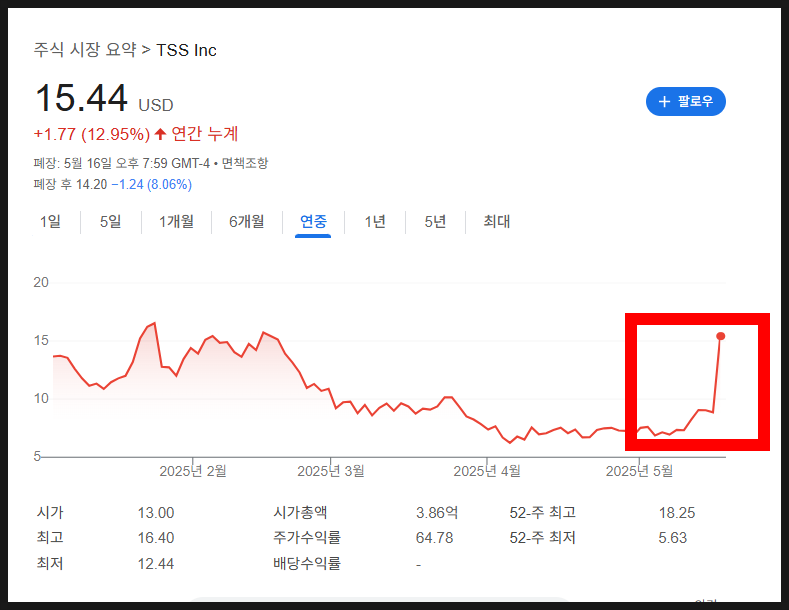The image size is (789, 610).
Task: Click the 주가수익률 value 64.78
Action: point(434,538)
